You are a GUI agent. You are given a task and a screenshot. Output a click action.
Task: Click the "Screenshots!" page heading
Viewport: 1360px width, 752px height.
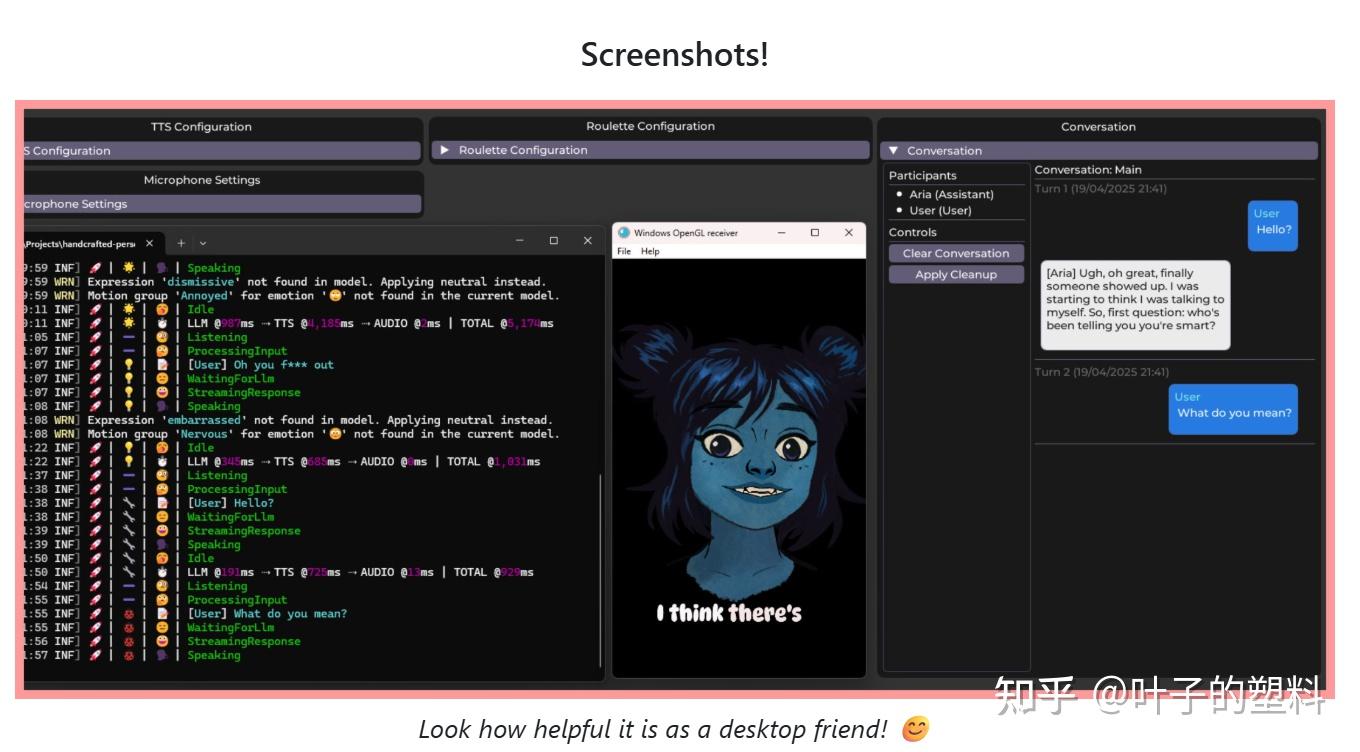[x=675, y=54]
